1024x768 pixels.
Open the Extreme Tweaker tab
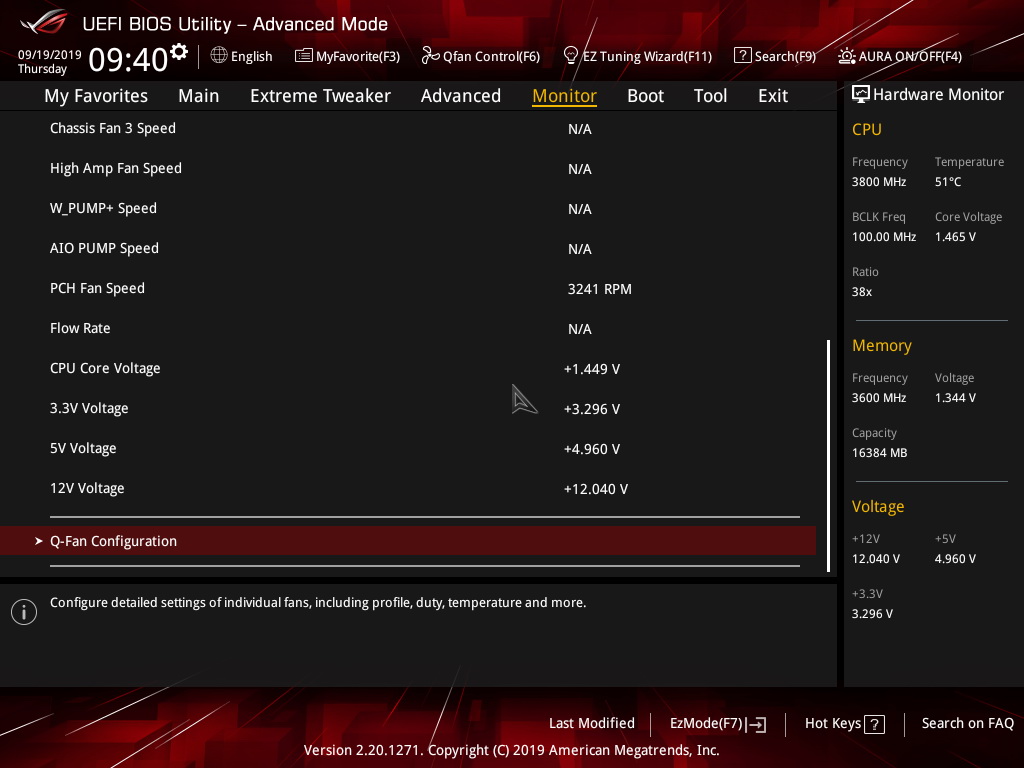[320, 96]
